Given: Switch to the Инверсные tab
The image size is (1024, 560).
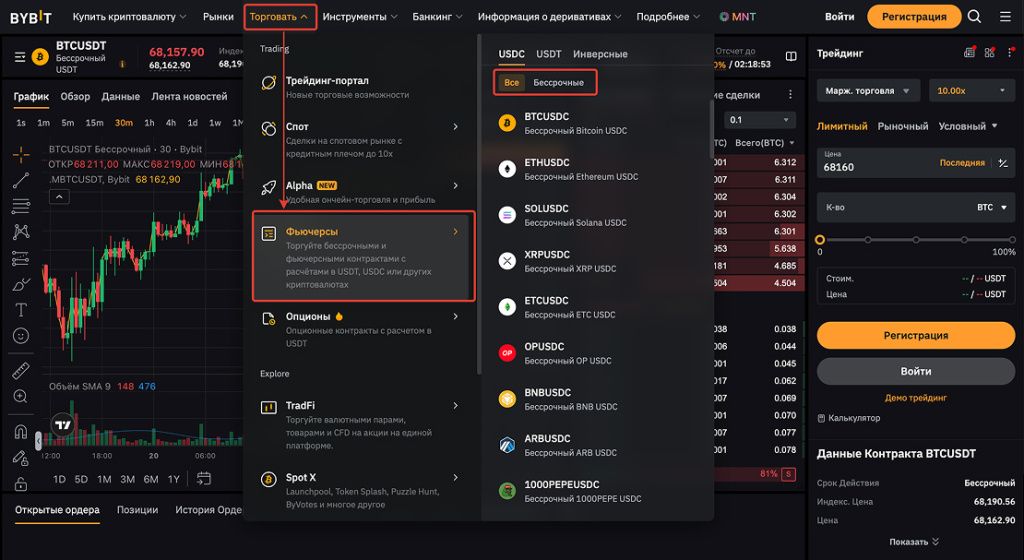Looking at the screenshot, I should (600, 54).
